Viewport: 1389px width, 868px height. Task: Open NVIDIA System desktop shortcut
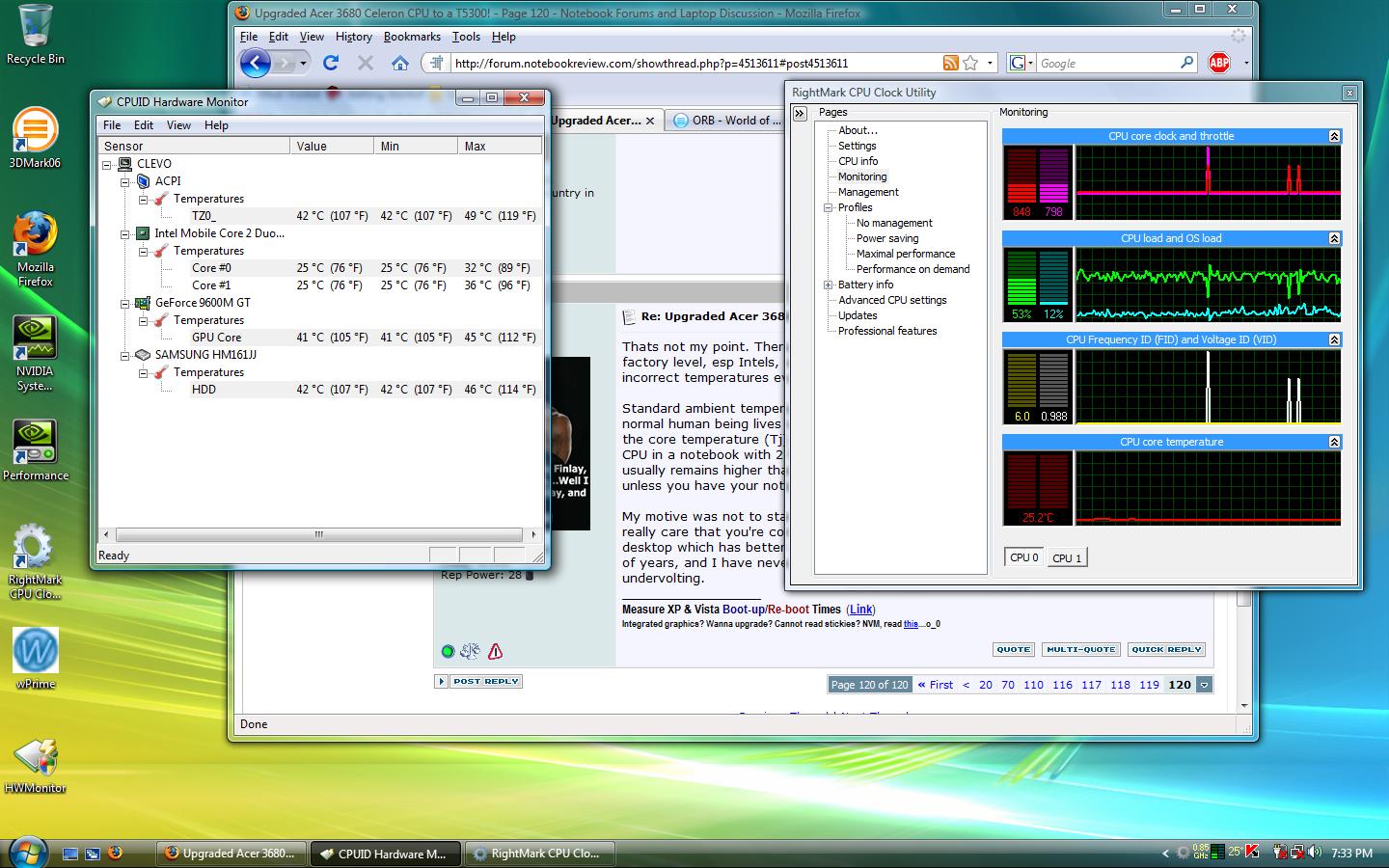pyautogui.click(x=35, y=354)
